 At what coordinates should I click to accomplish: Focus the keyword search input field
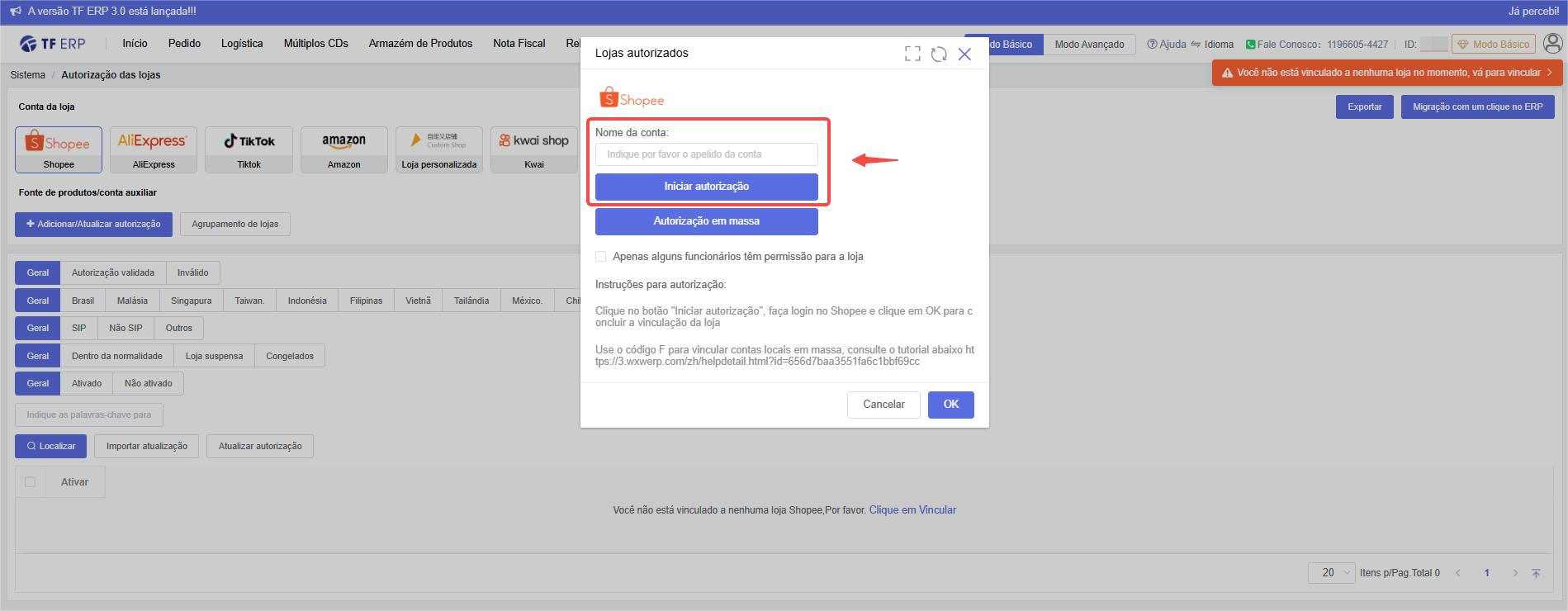(89, 414)
